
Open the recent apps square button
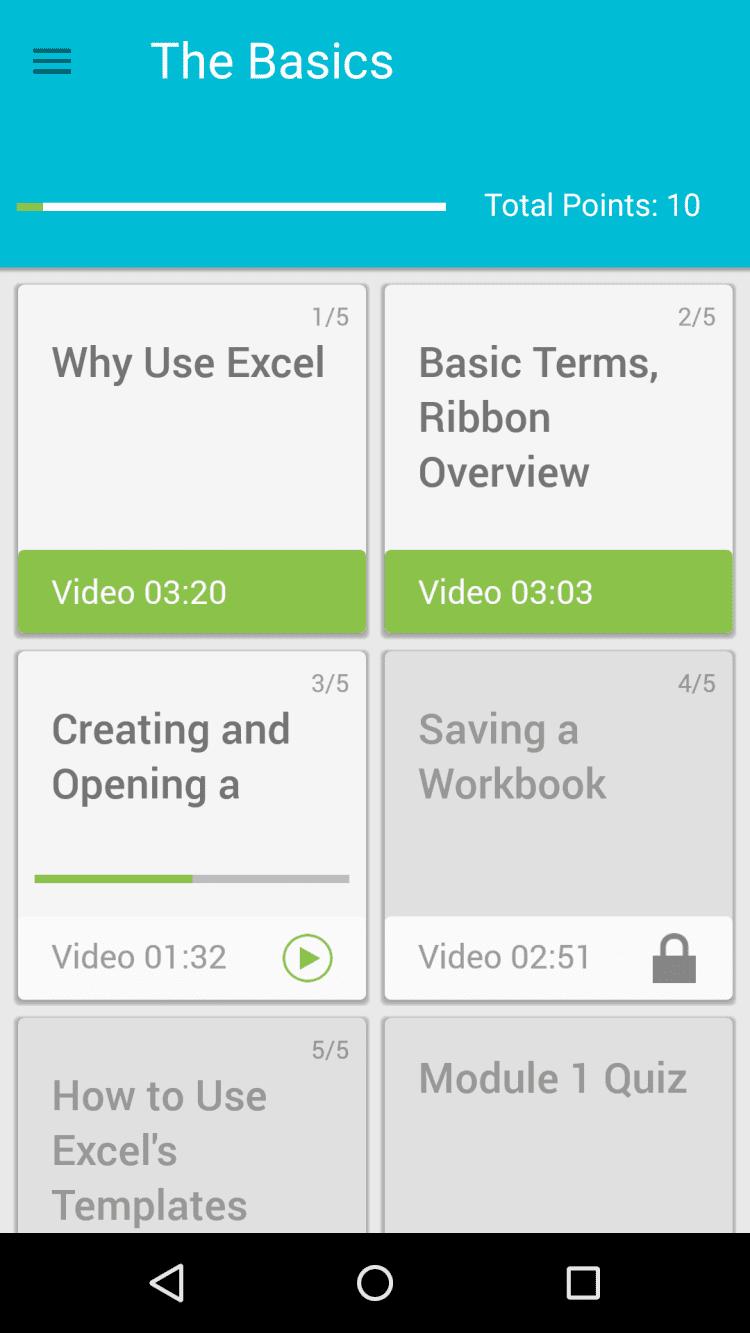(583, 1282)
